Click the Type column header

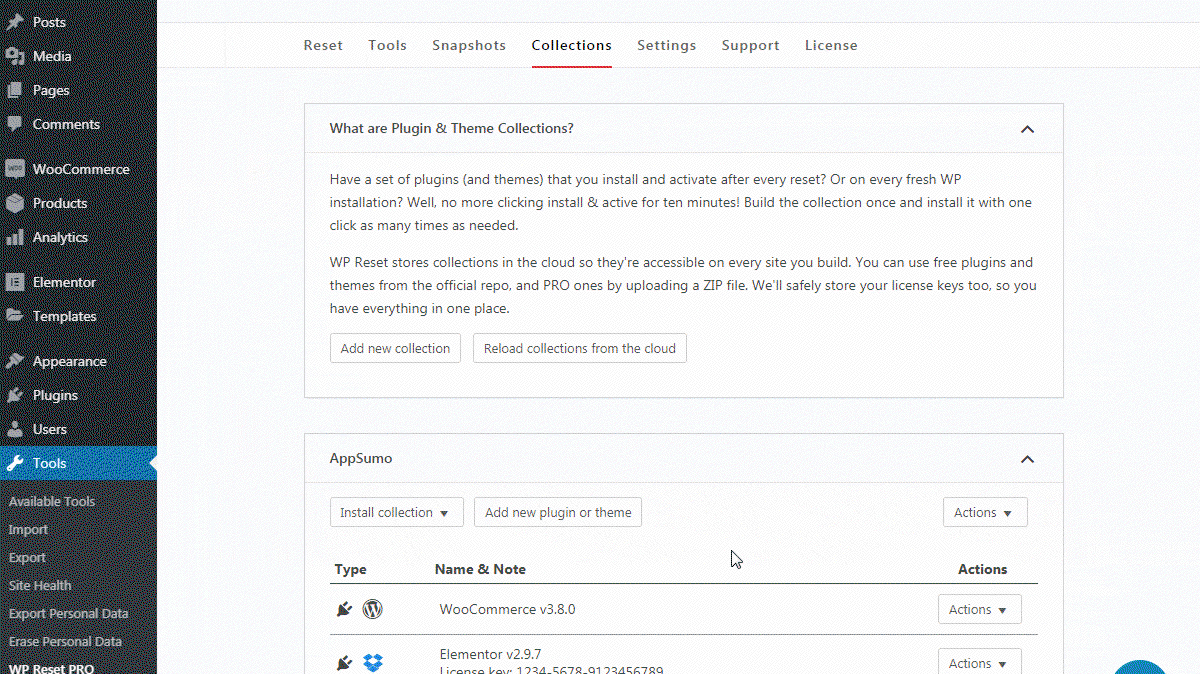351,569
